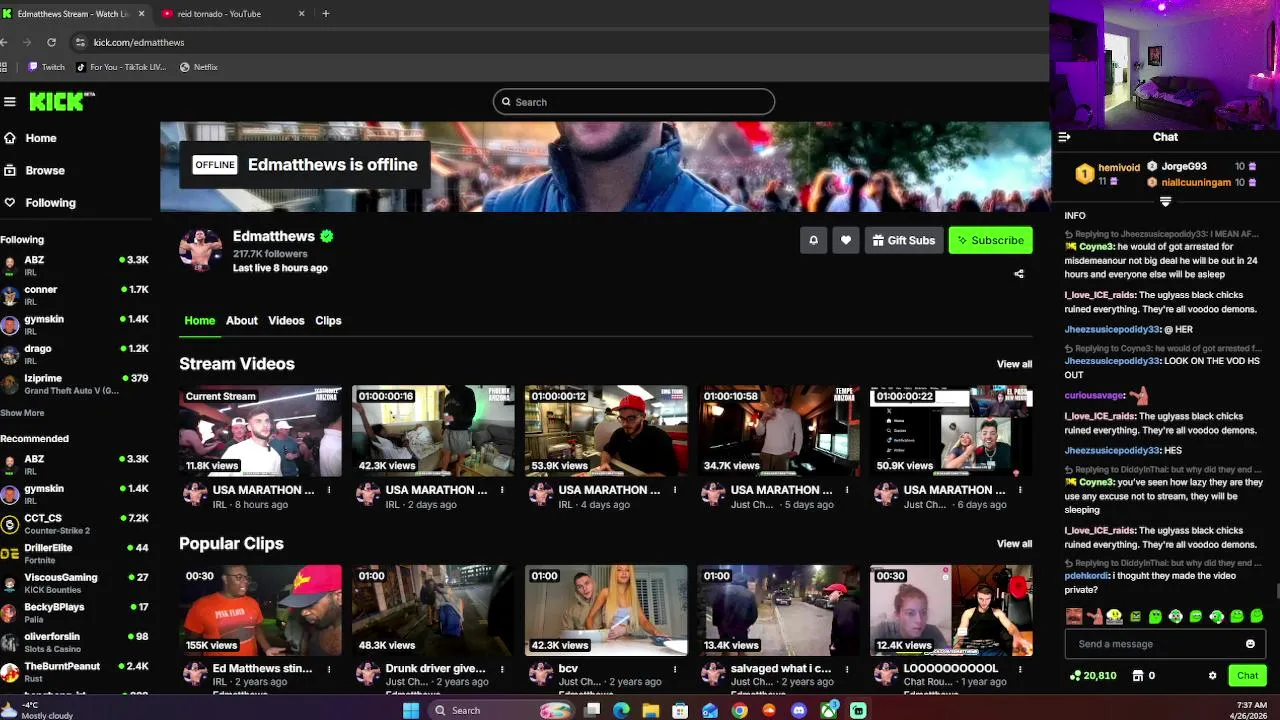
Task: Open File Explorer from taskbar
Action: pos(651,710)
